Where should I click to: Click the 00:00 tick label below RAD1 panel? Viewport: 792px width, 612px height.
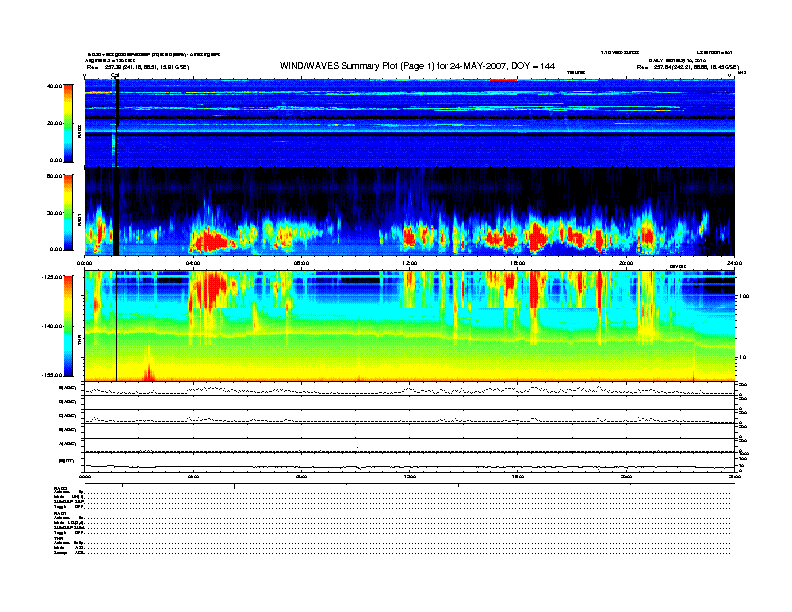[84, 263]
